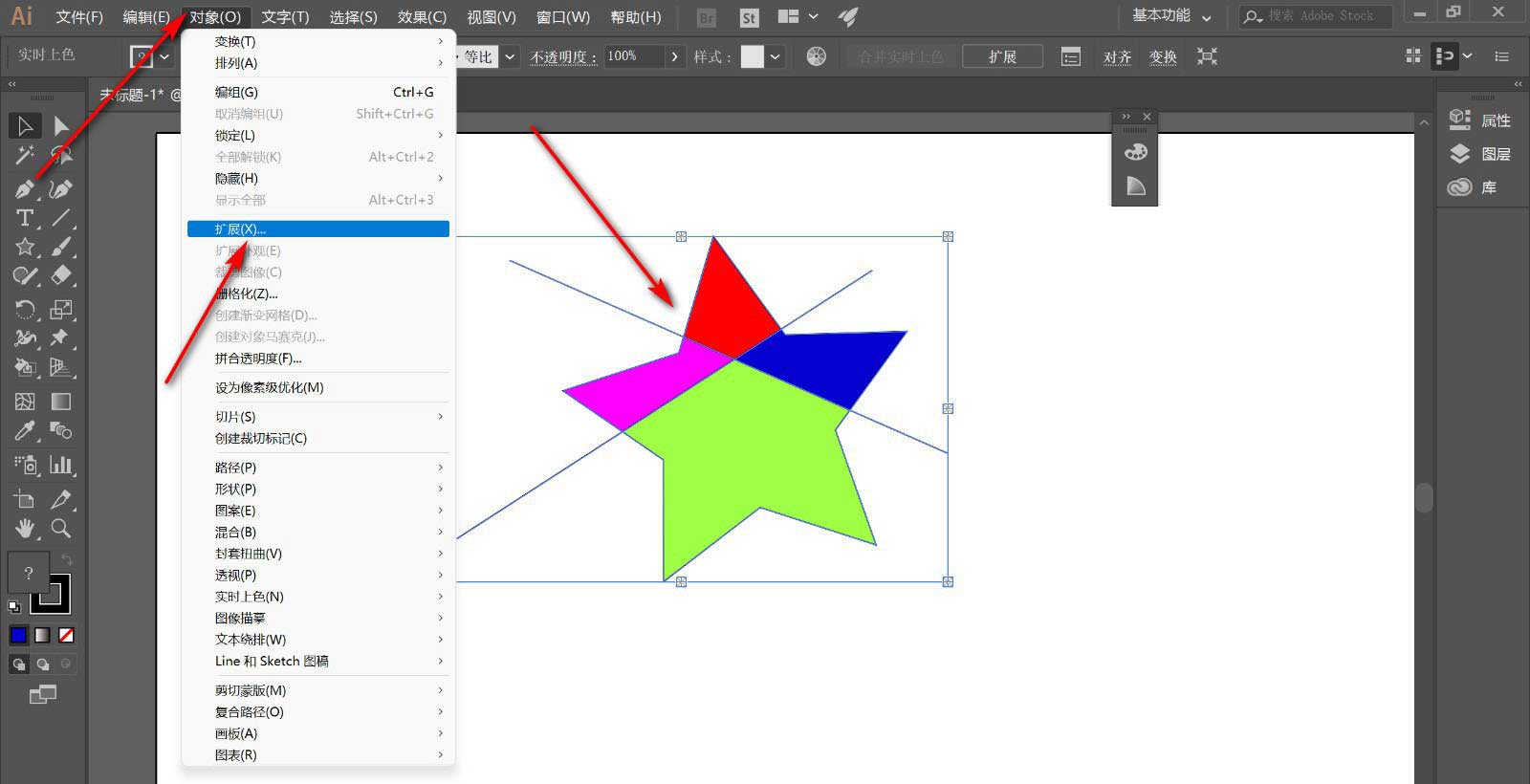Activate the Hand tool
The width and height of the screenshot is (1530, 784).
point(25,529)
